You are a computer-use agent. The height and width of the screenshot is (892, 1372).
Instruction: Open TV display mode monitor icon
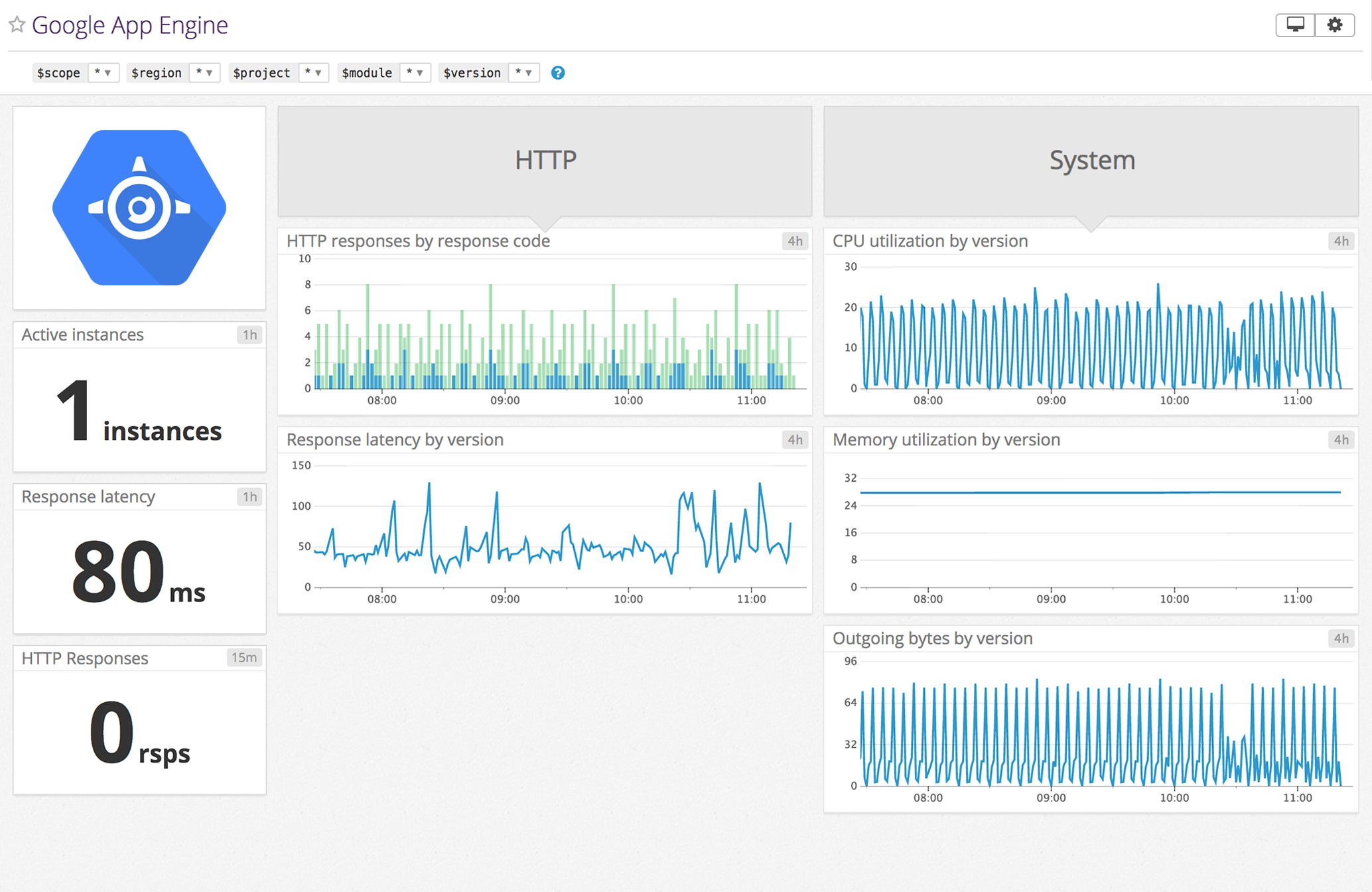(1295, 25)
